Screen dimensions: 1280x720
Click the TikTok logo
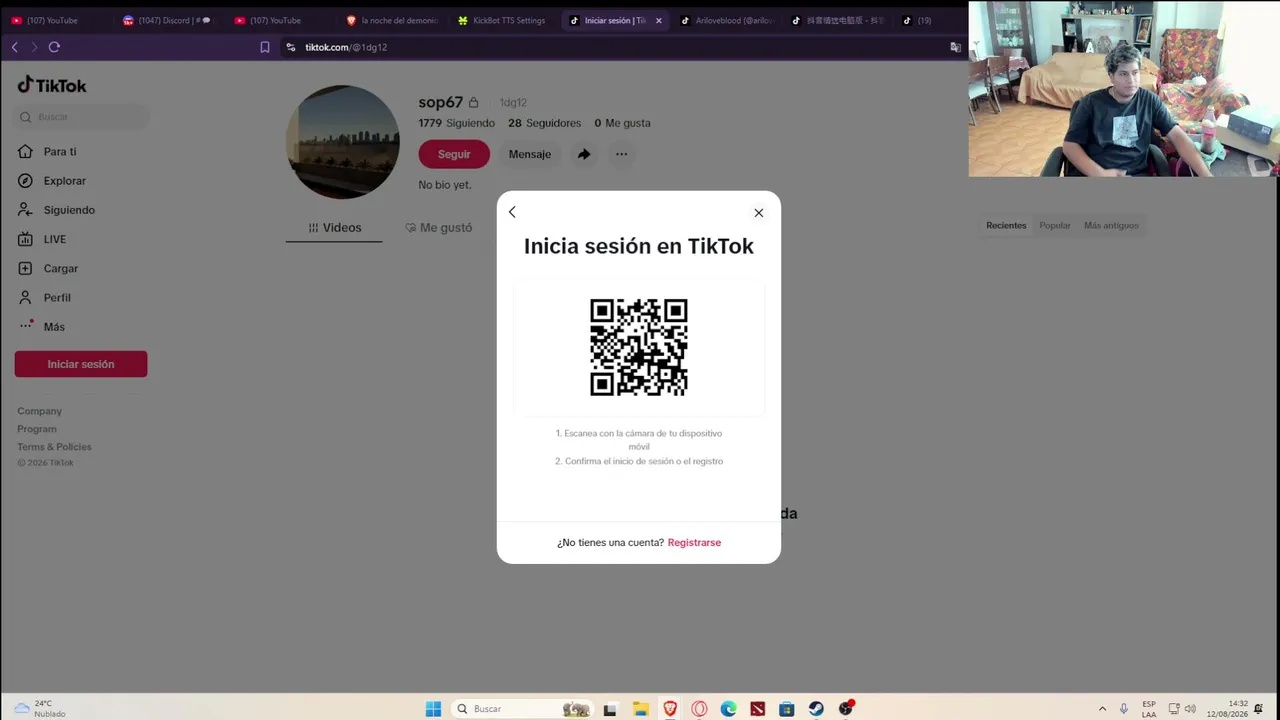52,85
